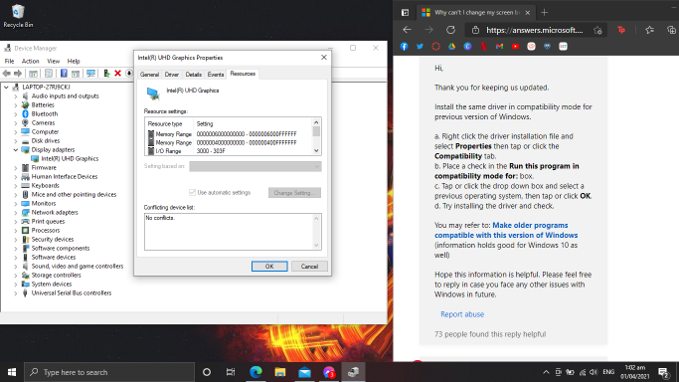This screenshot has width=679, height=382.
Task: Select the I/O Range 3000 - 303F row
Action: (229, 151)
